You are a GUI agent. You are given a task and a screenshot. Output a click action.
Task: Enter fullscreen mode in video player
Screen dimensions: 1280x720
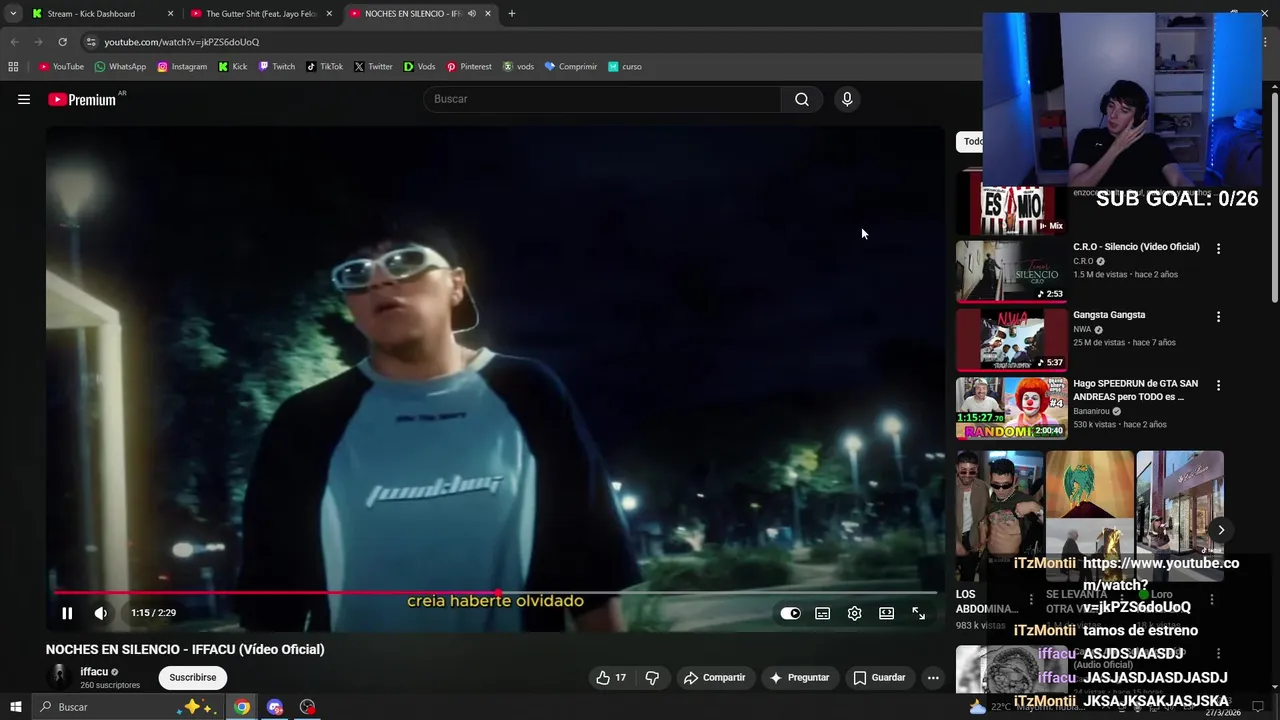coord(918,613)
